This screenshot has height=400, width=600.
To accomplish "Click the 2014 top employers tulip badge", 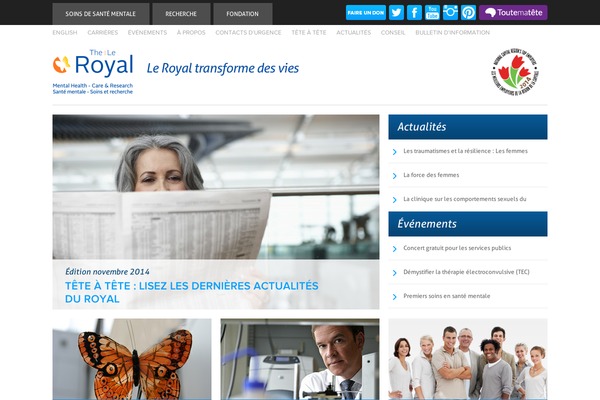I will pyautogui.click(x=515, y=72).
